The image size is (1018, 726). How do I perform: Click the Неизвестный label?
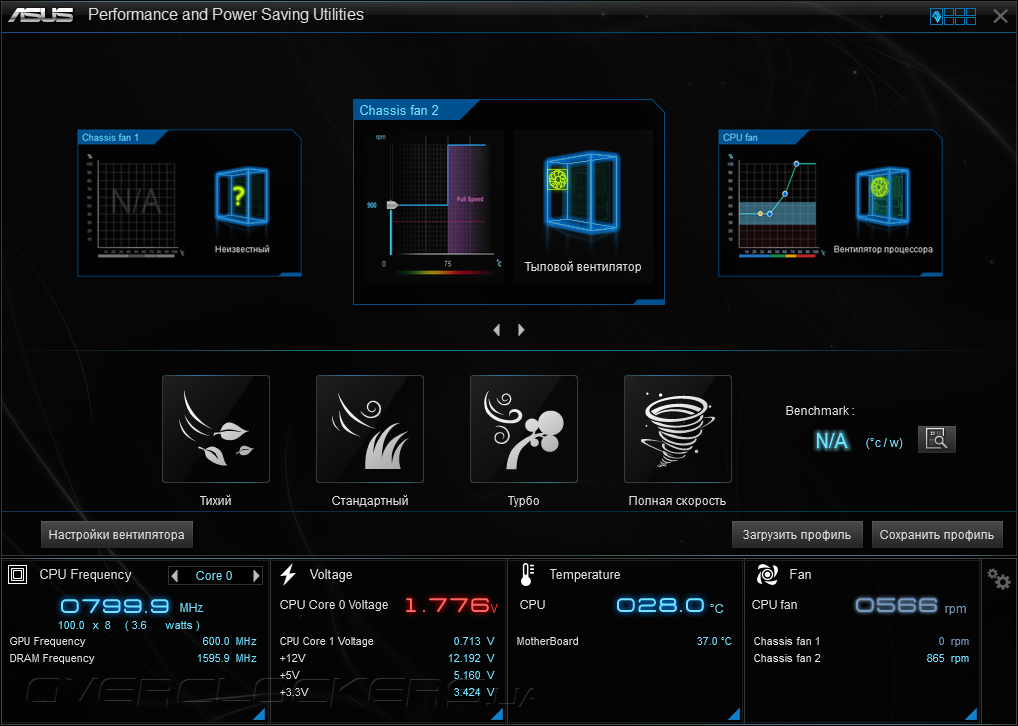coord(242,249)
